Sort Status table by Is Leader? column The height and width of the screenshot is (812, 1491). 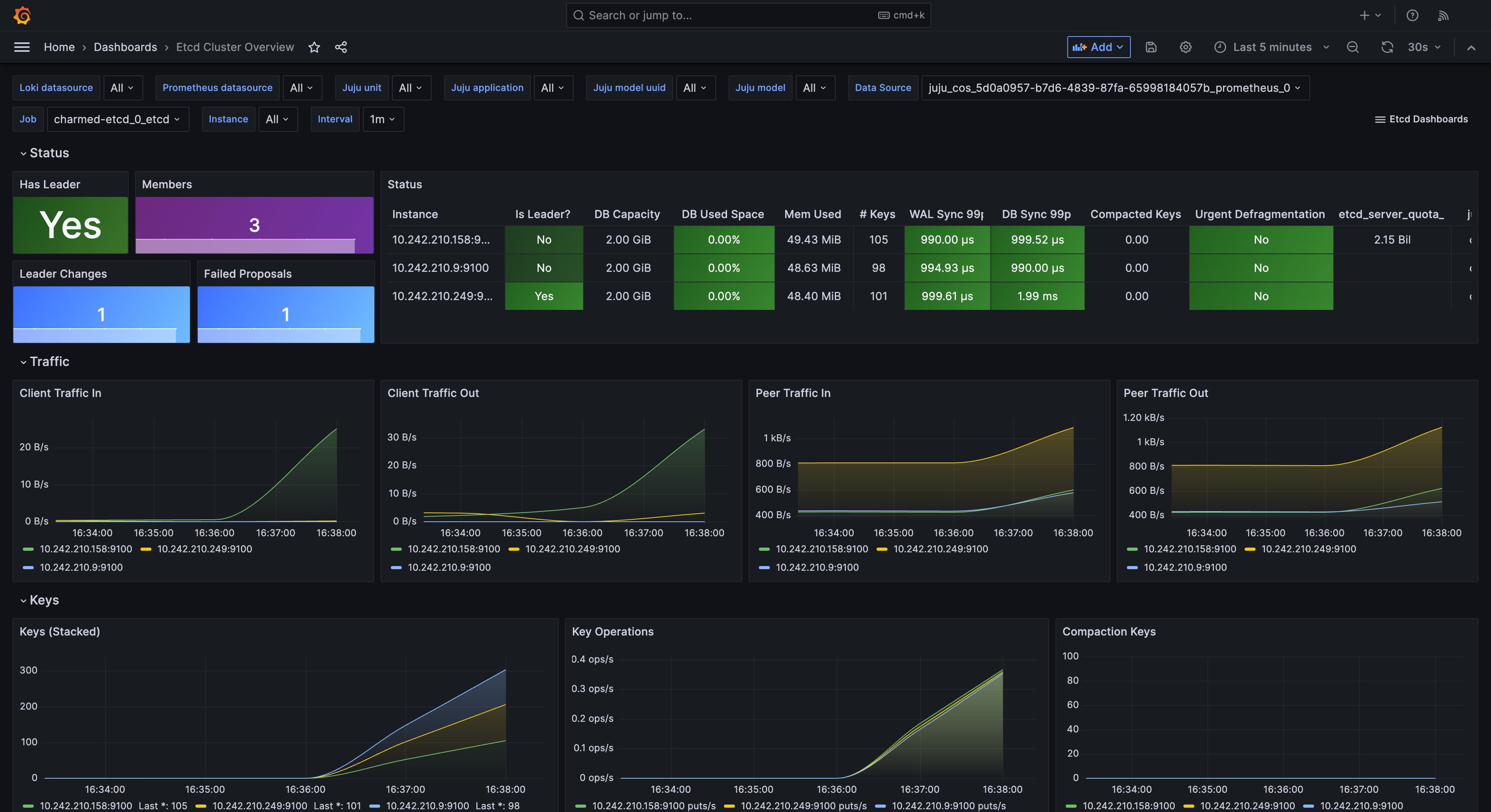(x=543, y=214)
